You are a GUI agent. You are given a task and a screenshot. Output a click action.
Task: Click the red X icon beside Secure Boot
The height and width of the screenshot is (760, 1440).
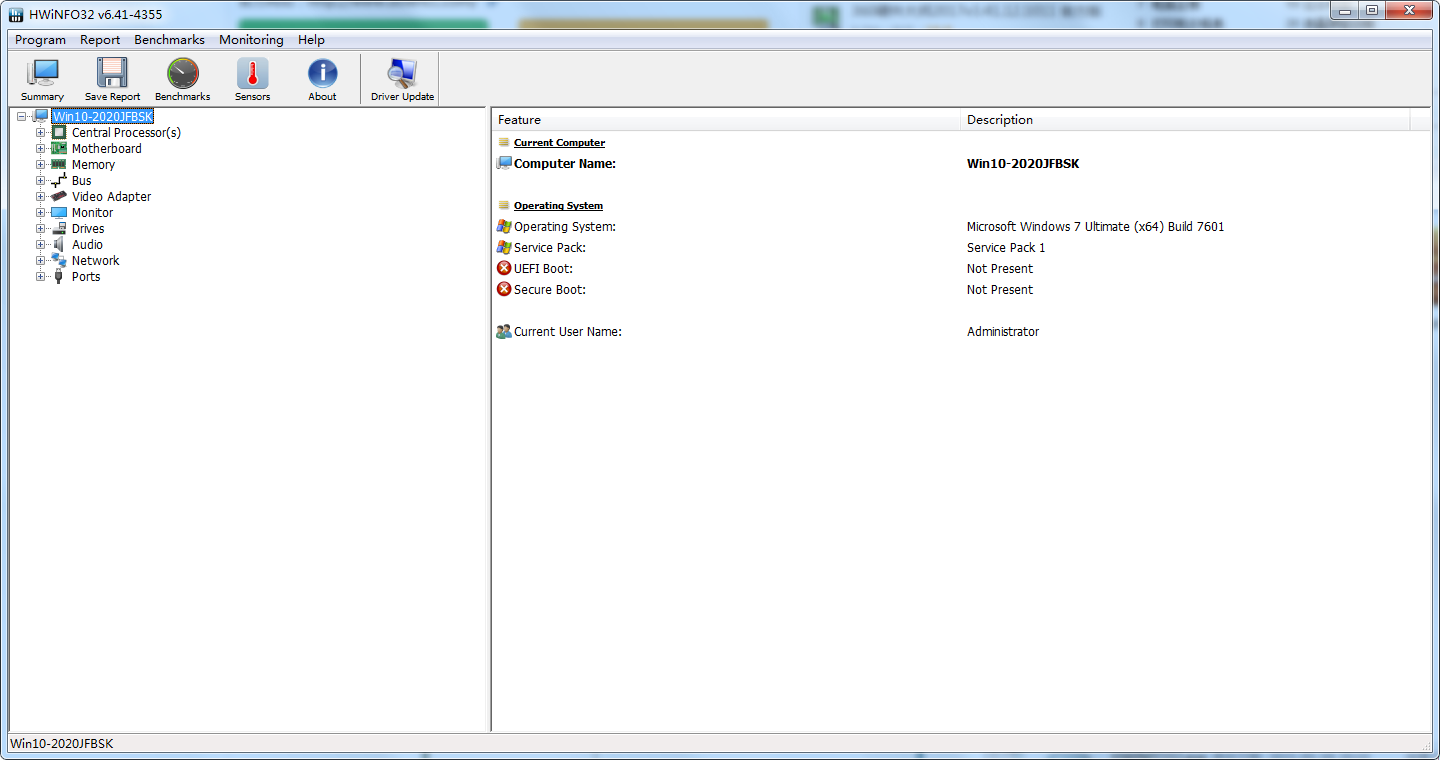coord(504,289)
